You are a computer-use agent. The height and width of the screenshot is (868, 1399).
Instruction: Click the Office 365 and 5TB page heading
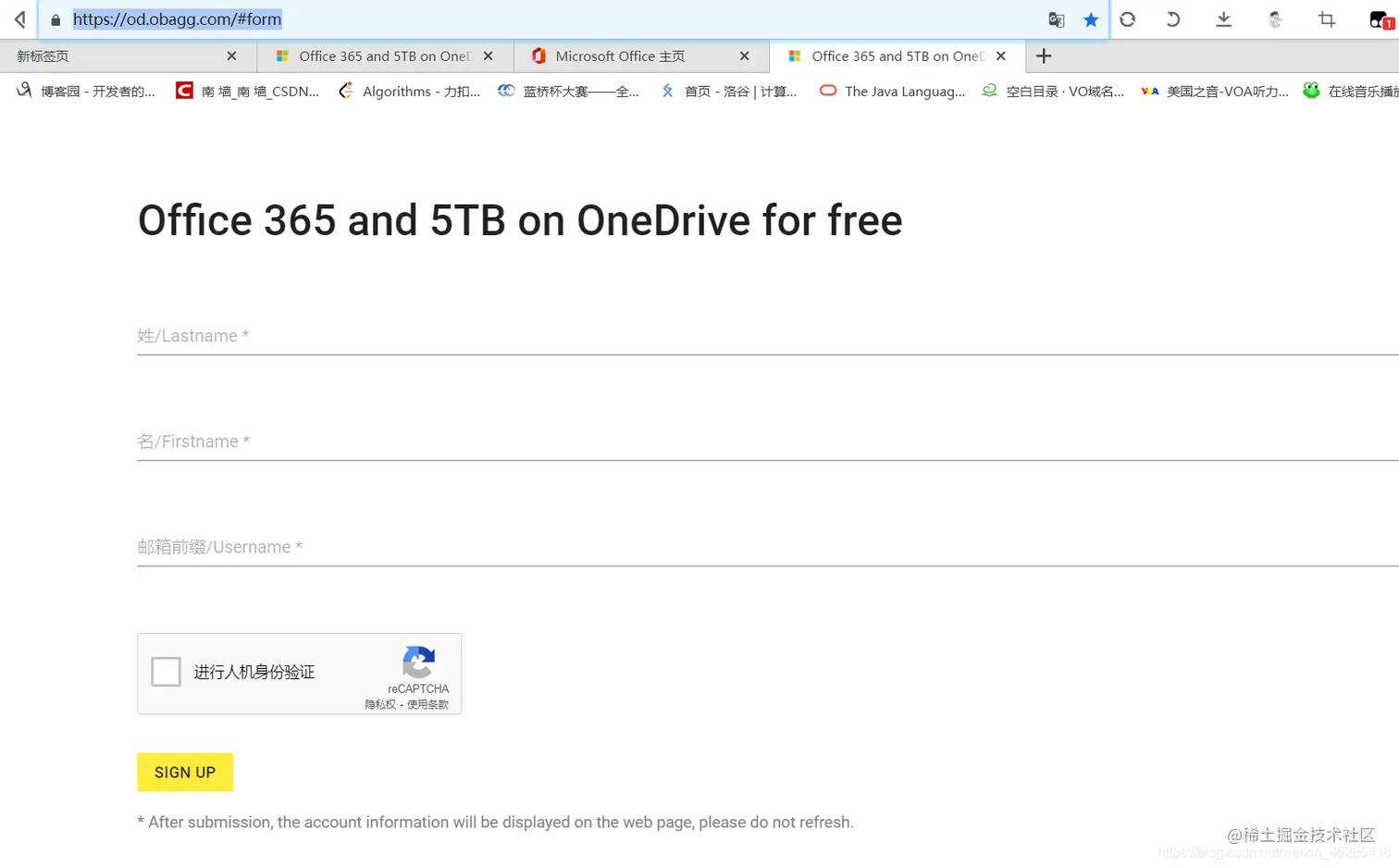tap(520, 220)
